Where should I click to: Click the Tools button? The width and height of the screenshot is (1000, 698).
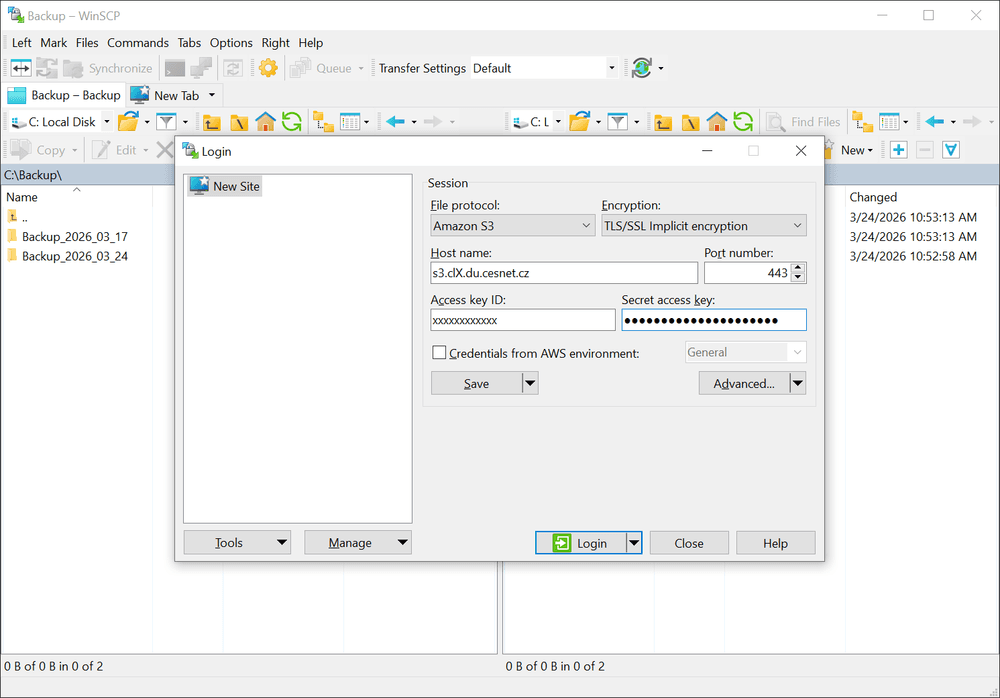pos(237,542)
